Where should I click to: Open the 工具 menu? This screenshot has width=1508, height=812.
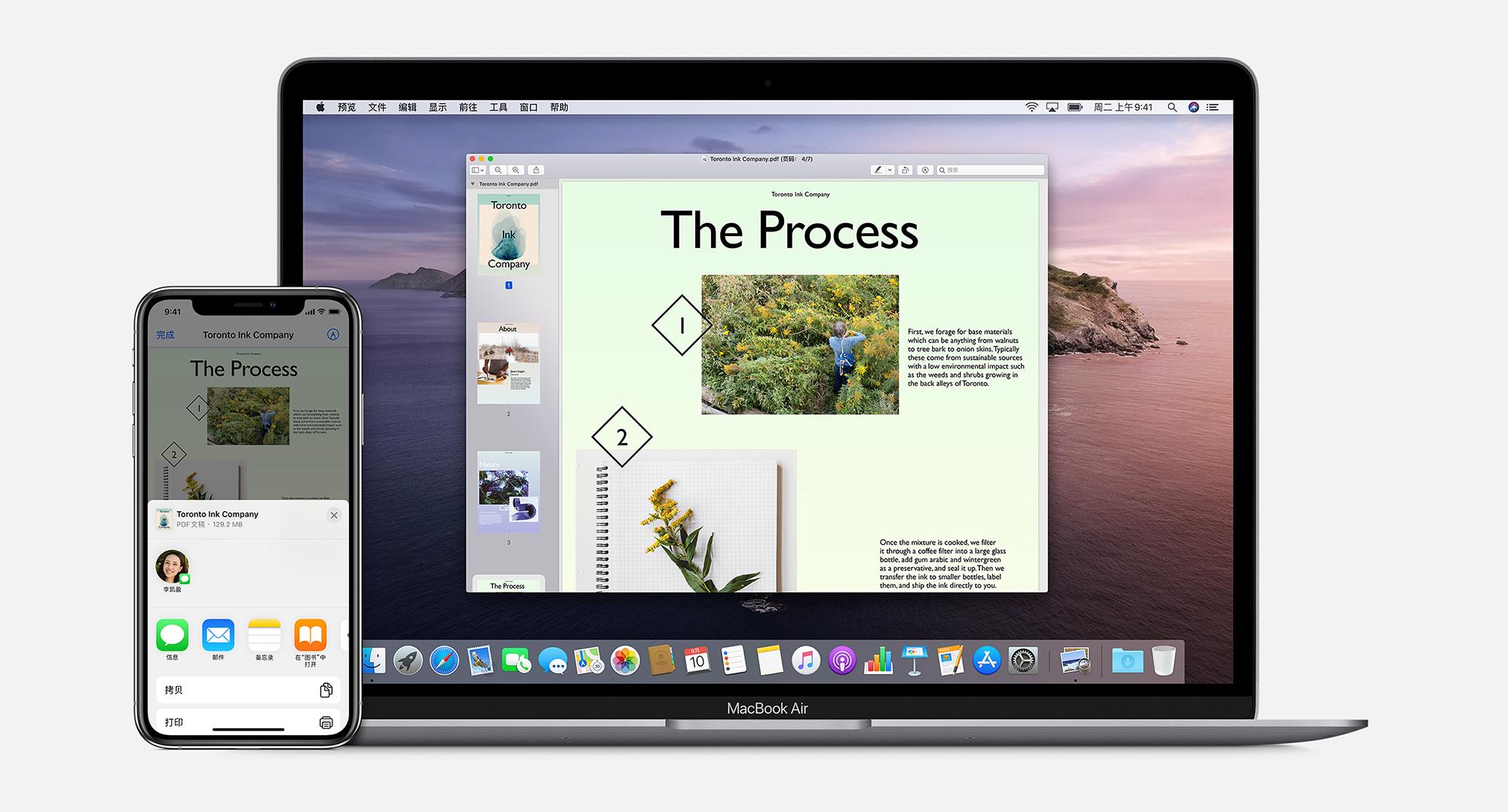click(498, 107)
